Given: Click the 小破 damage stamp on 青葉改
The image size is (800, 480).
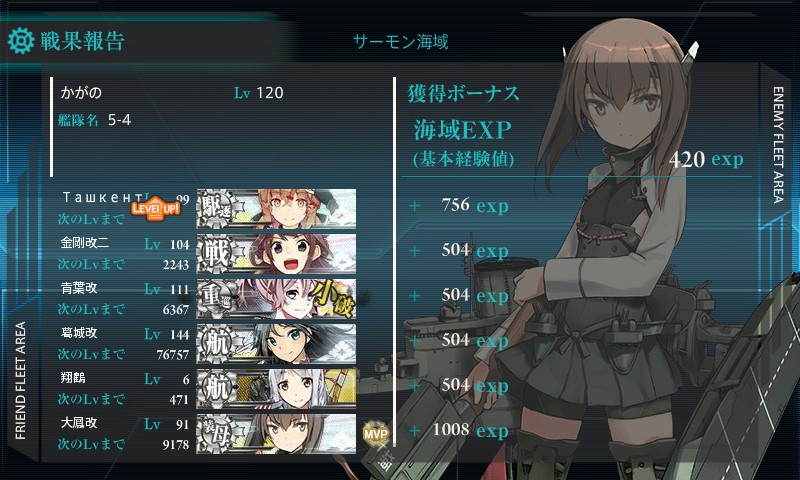Looking at the screenshot, I should coord(332,299).
